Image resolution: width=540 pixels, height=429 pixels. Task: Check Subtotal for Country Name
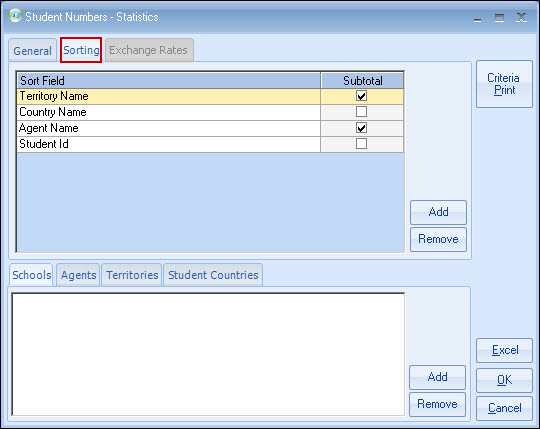click(361, 112)
